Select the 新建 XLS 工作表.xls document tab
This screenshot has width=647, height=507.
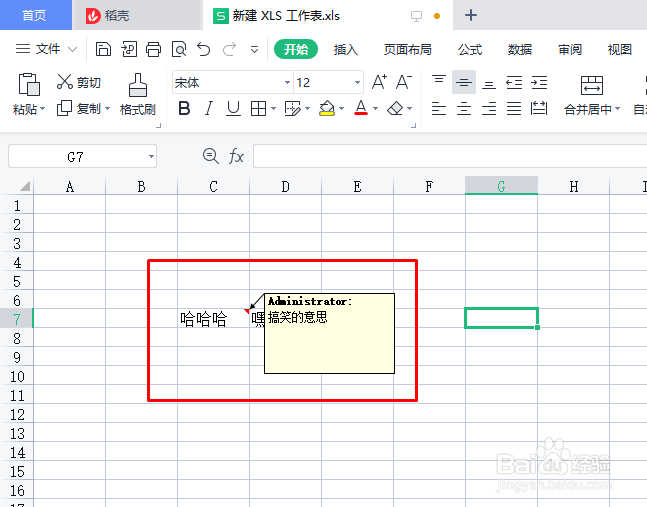(327, 15)
